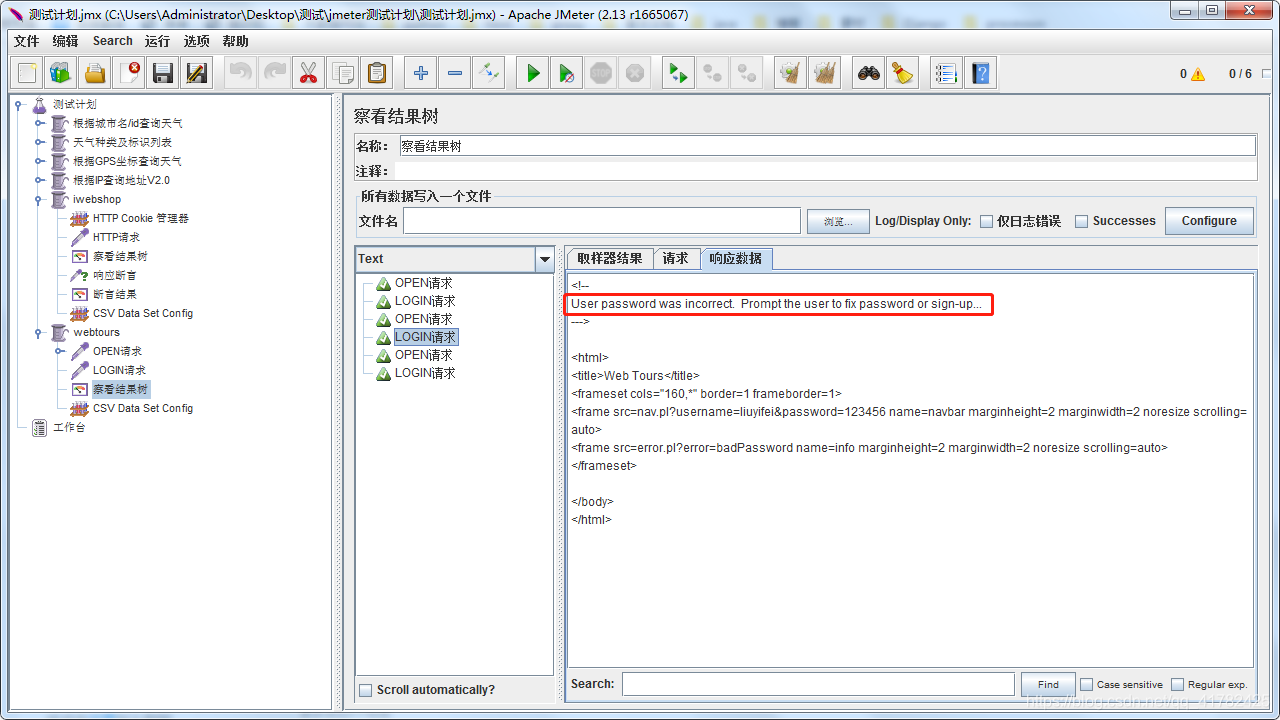Click the Configure button
The width and height of the screenshot is (1280, 720).
coord(1209,221)
